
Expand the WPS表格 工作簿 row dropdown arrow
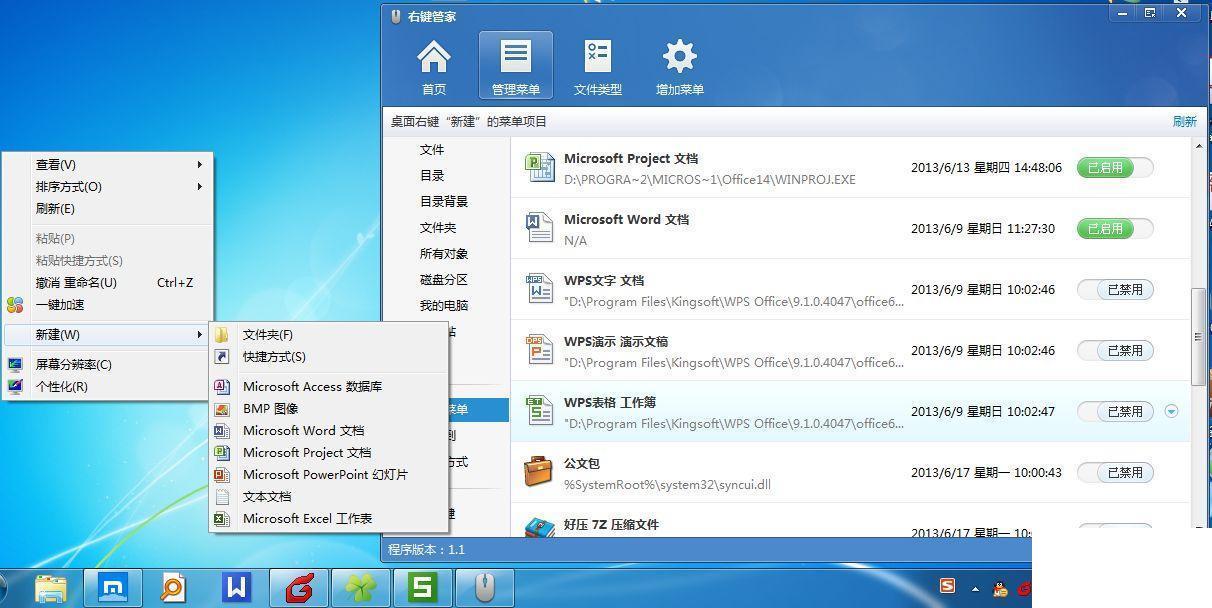coord(1172,411)
